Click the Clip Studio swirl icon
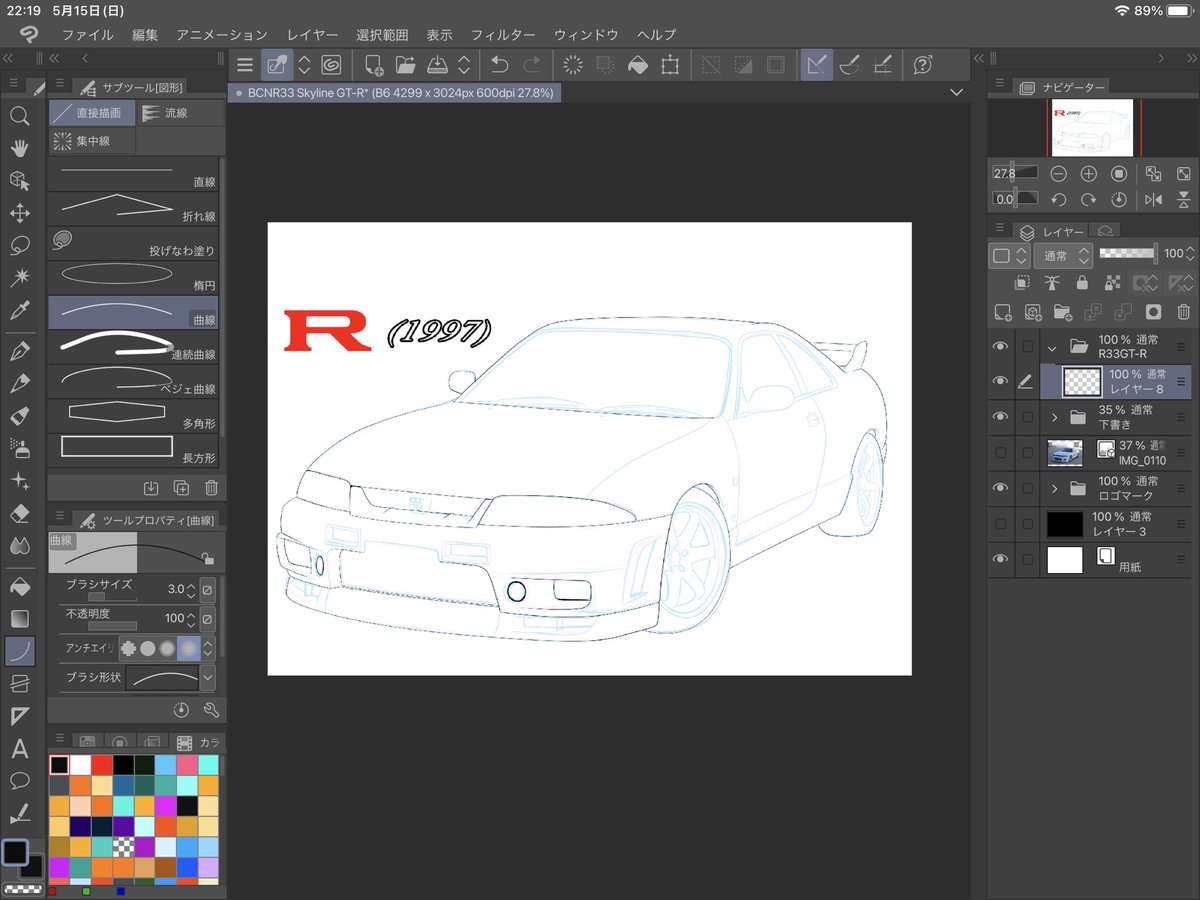The image size is (1200, 900). pos(330,65)
